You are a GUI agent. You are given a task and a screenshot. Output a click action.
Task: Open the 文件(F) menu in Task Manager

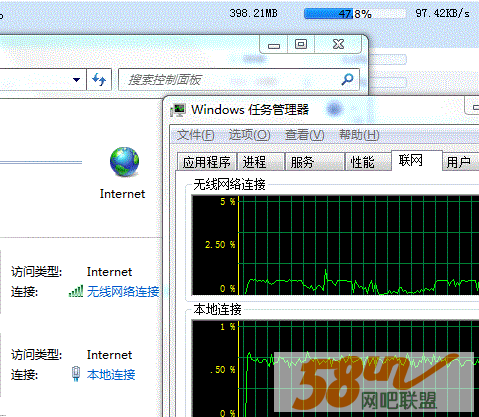195,135
